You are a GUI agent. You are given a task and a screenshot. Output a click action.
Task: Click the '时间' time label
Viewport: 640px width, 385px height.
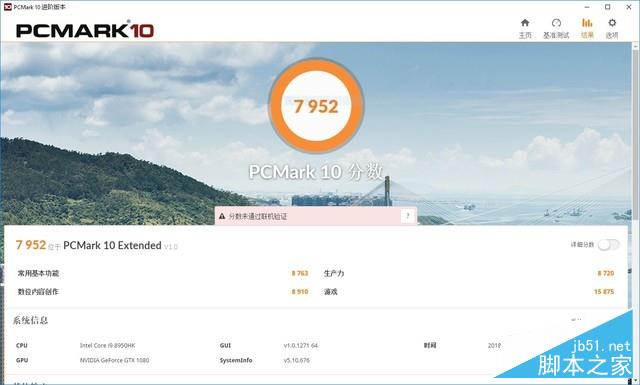coord(430,345)
